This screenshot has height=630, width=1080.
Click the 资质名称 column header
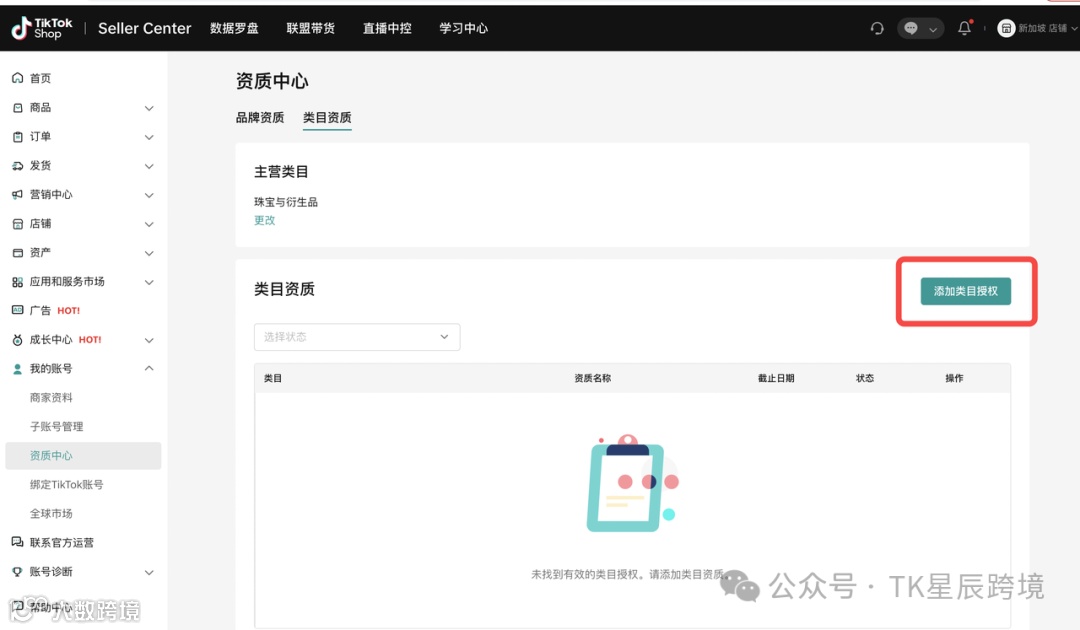[x=592, y=378]
